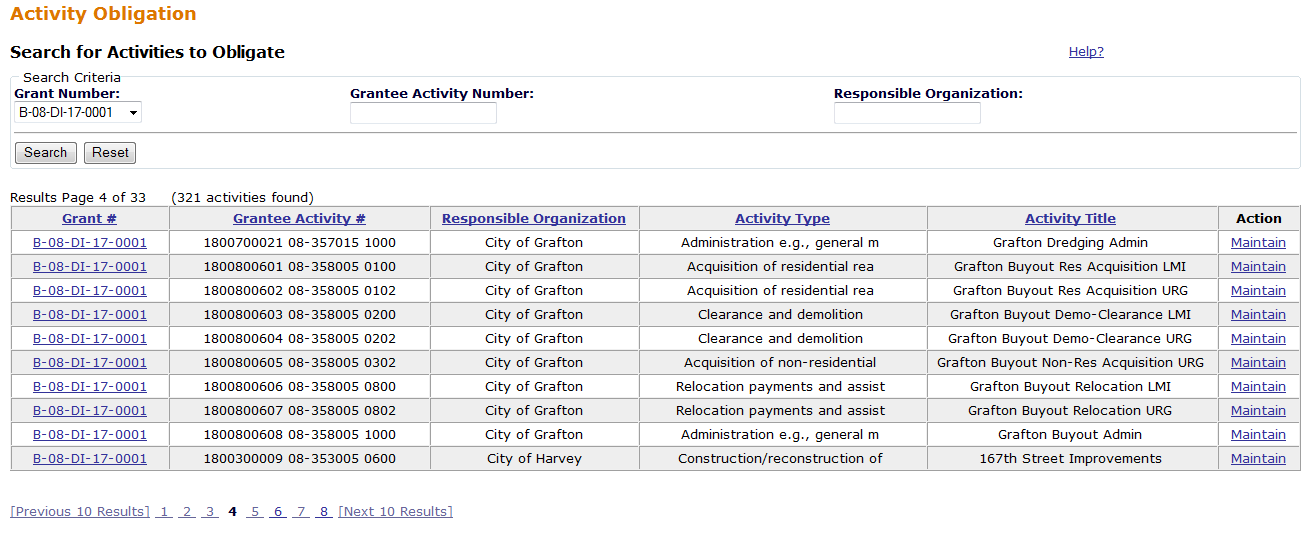Select Maintain for Grafton Buyout Relocation LMI
The image size is (1313, 542).
[x=1258, y=387]
